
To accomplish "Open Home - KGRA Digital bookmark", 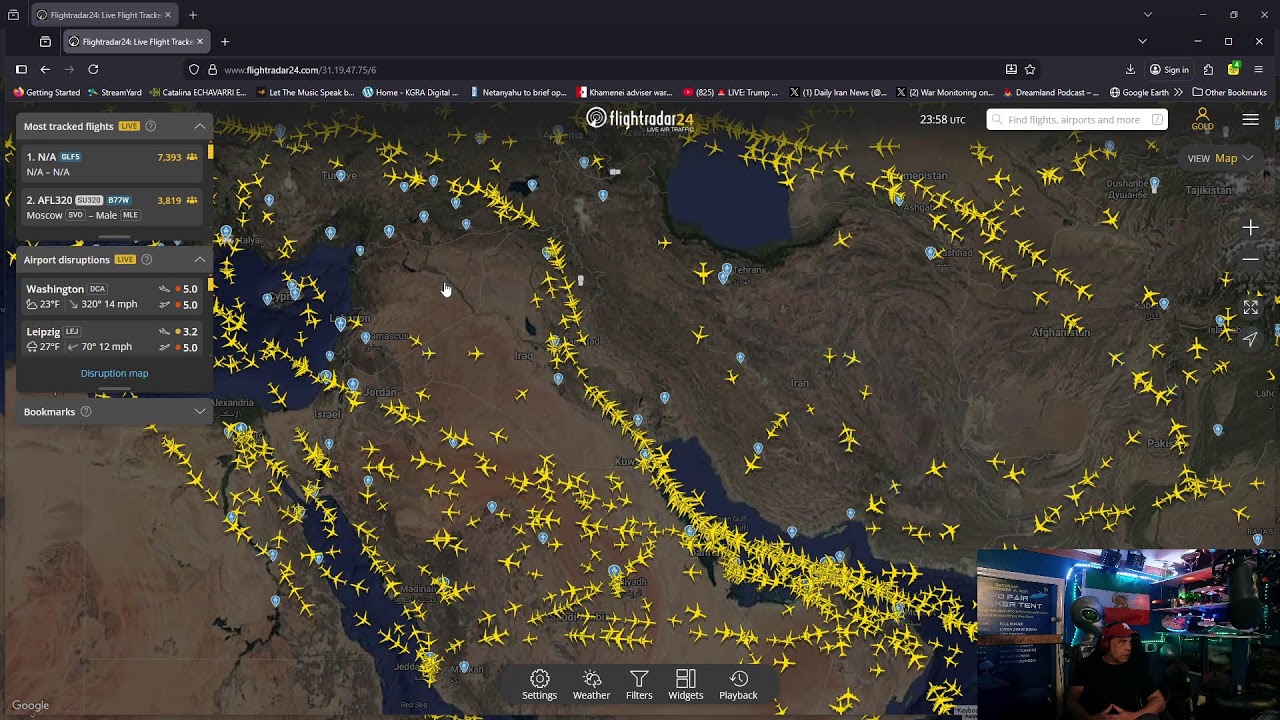I will [410, 92].
